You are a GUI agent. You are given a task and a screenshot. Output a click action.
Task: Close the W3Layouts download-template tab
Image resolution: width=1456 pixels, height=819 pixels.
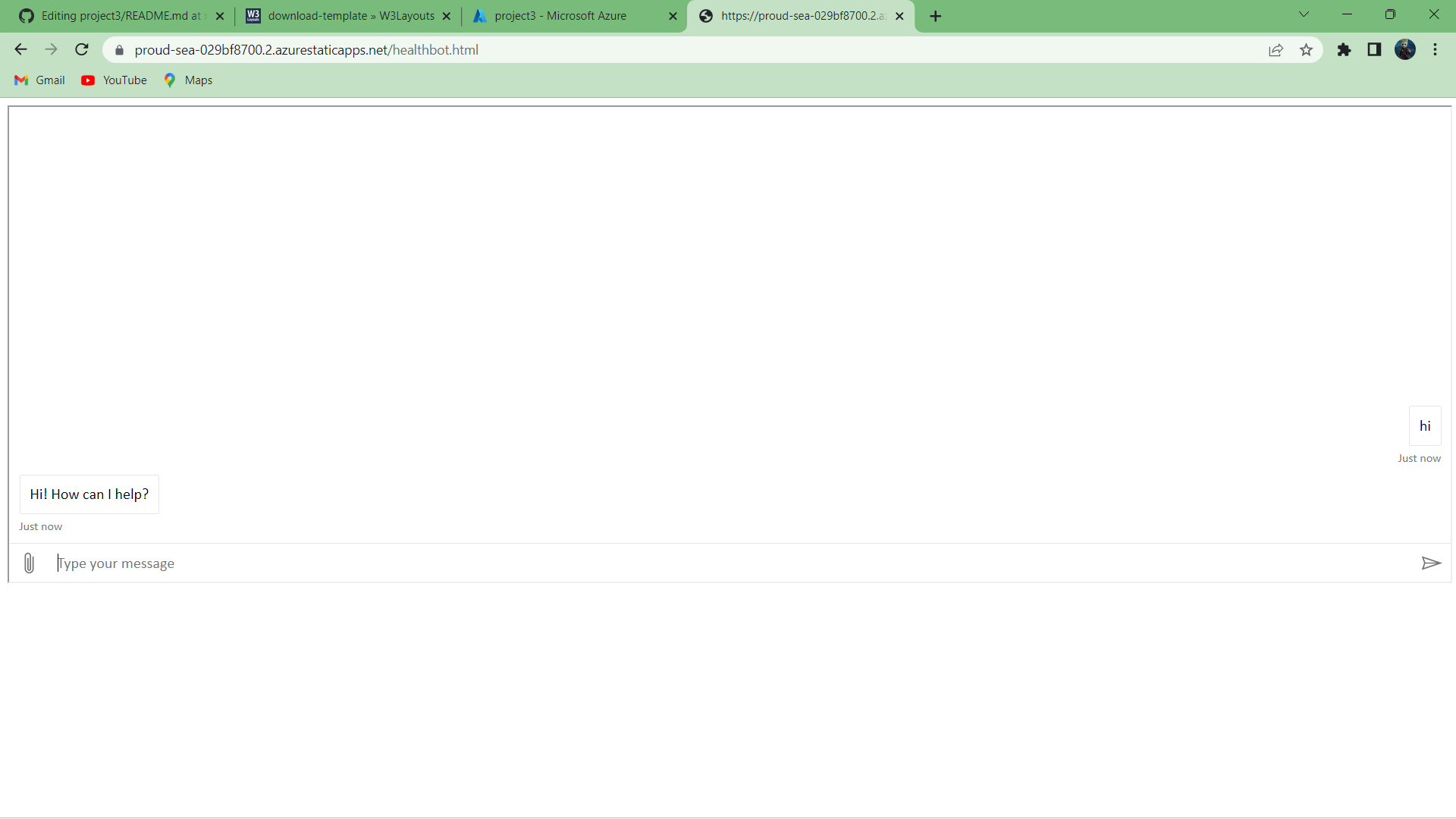pyautogui.click(x=447, y=16)
